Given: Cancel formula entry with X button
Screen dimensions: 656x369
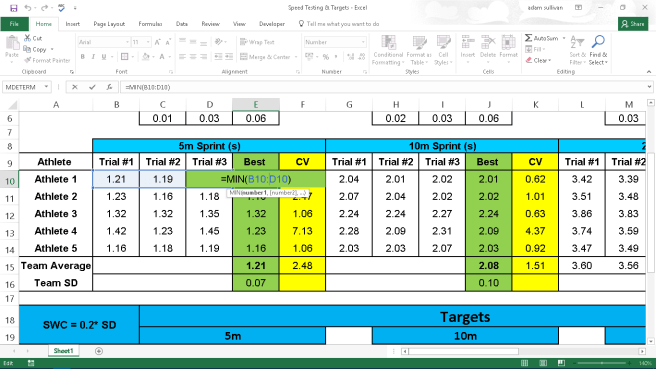Looking at the screenshot, I should [x=74, y=87].
